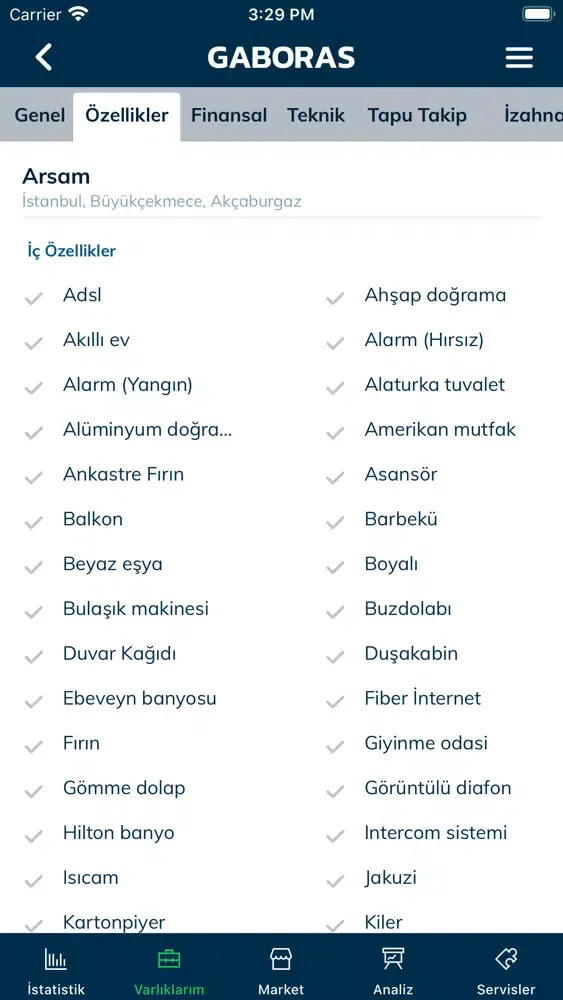Toggle the Adsl checkmark
The width and height of the screenshot is (563, 1000).
point(33,298)
